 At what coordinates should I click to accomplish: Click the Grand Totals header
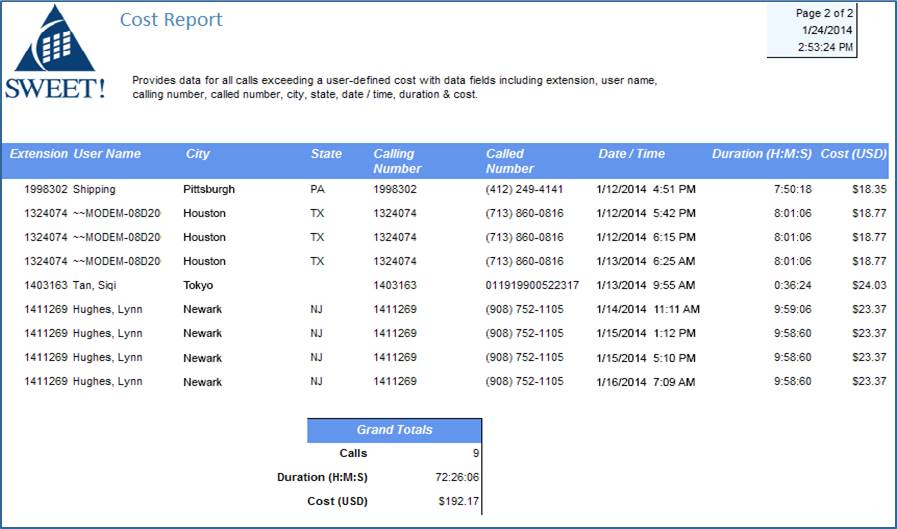(394, 430)
